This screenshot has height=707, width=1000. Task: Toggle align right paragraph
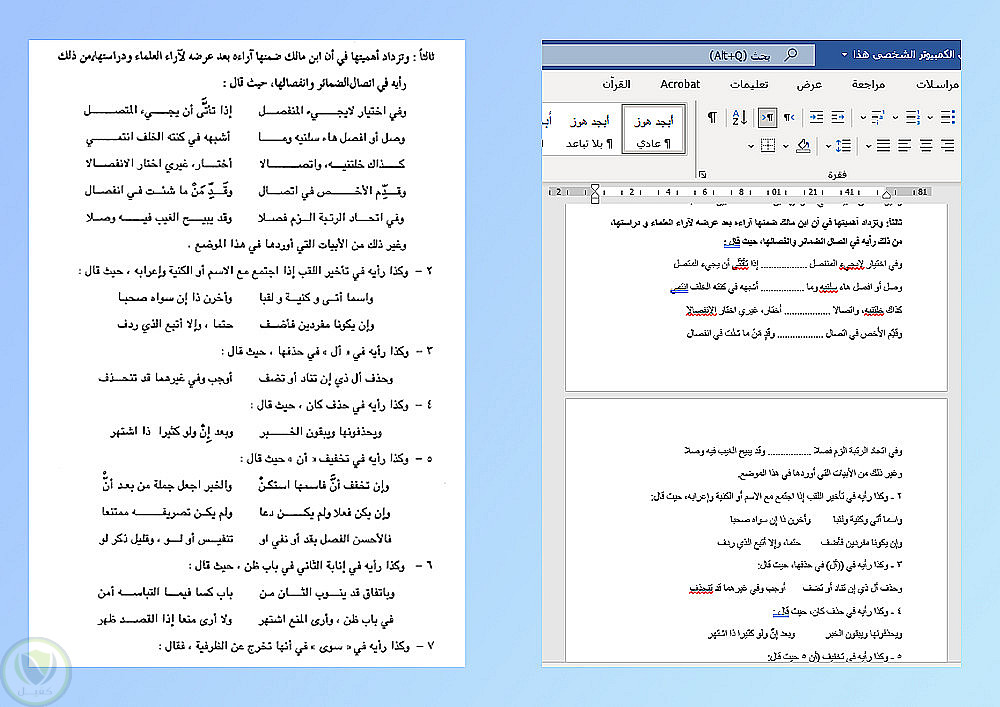(948, 147)
